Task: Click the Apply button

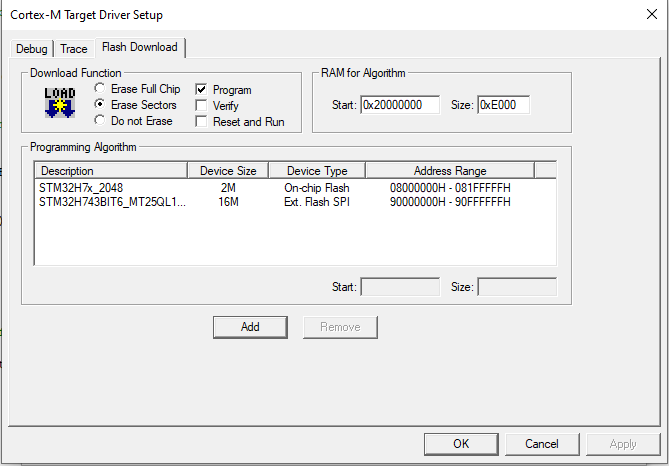Action: [x=623, y=444]
